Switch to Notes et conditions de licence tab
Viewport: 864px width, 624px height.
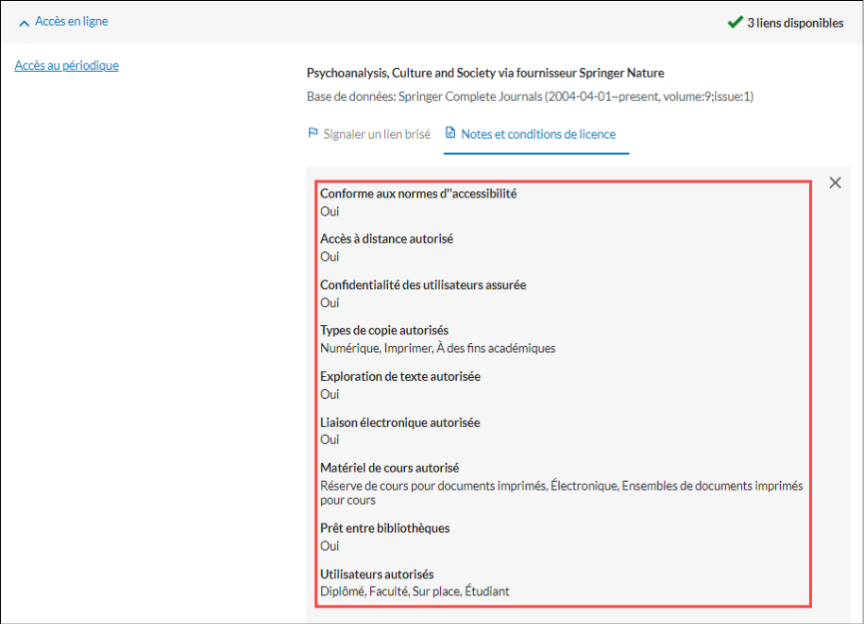538,134
